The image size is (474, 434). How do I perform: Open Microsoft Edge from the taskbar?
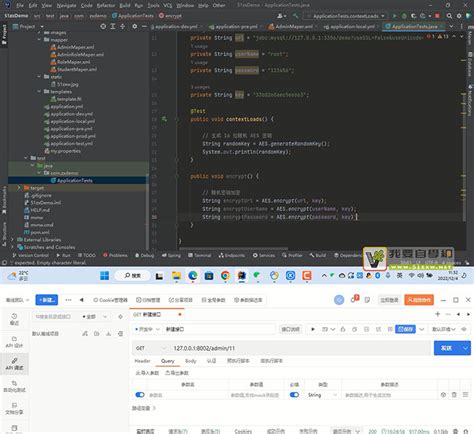pyautogui.click(x=193, y=276)
